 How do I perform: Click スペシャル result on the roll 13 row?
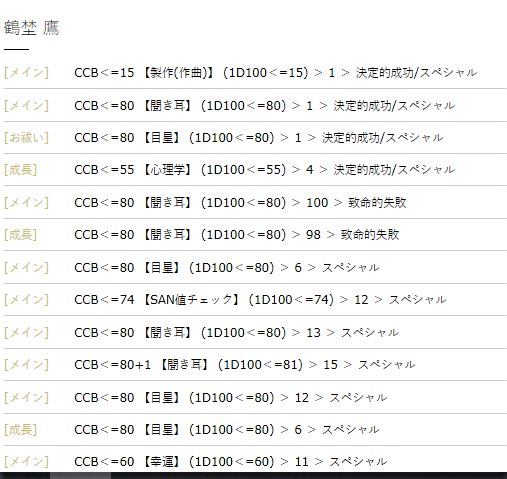pos(370,333)
